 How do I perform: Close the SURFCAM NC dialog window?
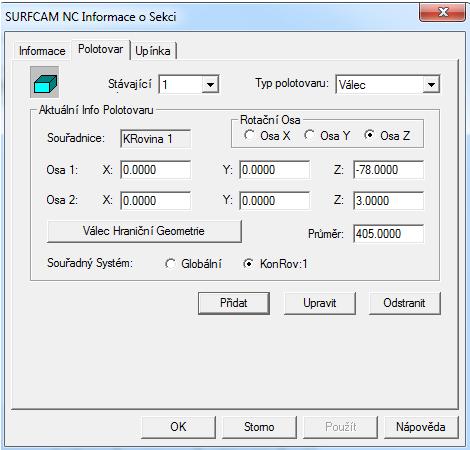click(442, 12)
